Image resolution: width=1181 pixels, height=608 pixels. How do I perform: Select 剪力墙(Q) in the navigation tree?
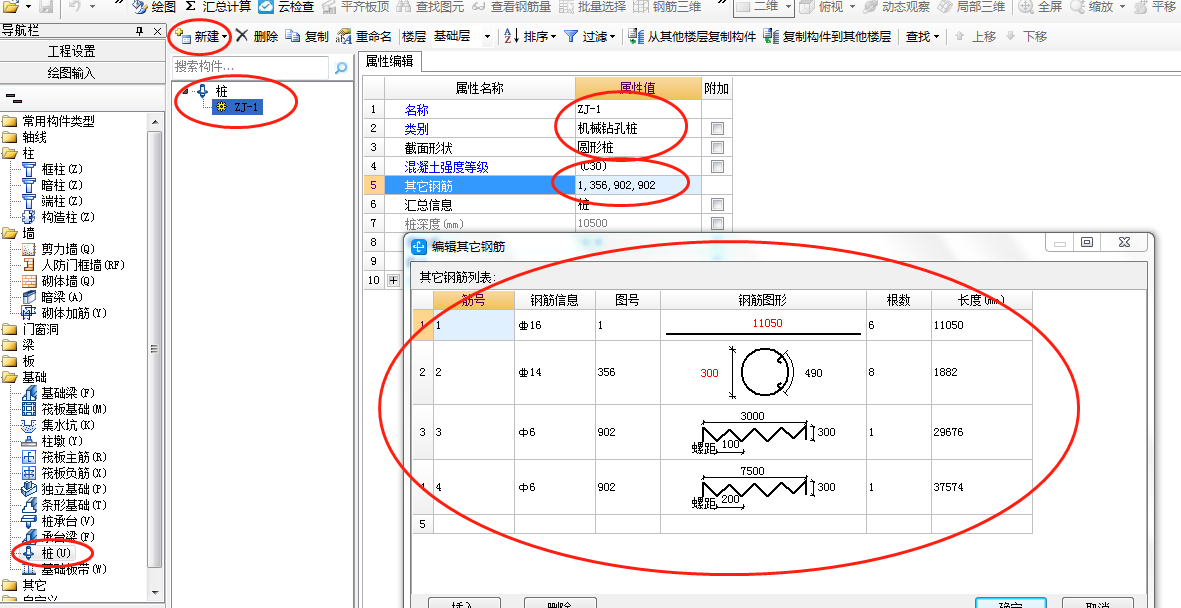coord(68,249)
